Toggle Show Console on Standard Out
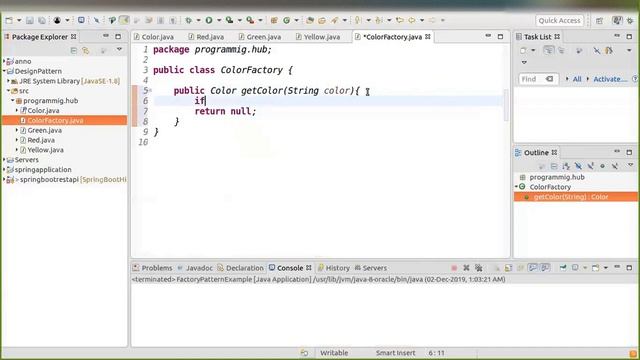 (533, 268)
